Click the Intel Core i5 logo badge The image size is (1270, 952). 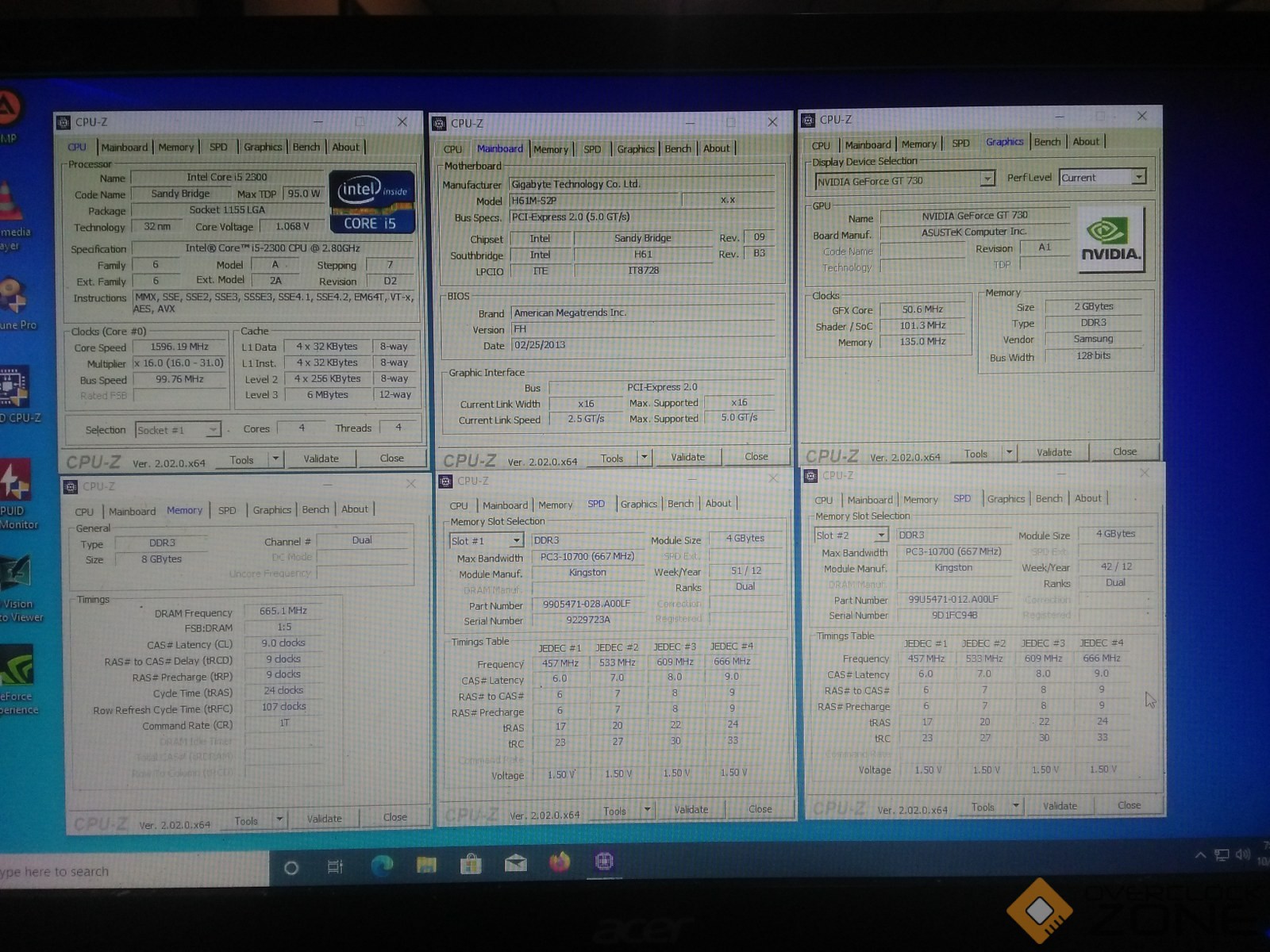click(x=372, y=202)
